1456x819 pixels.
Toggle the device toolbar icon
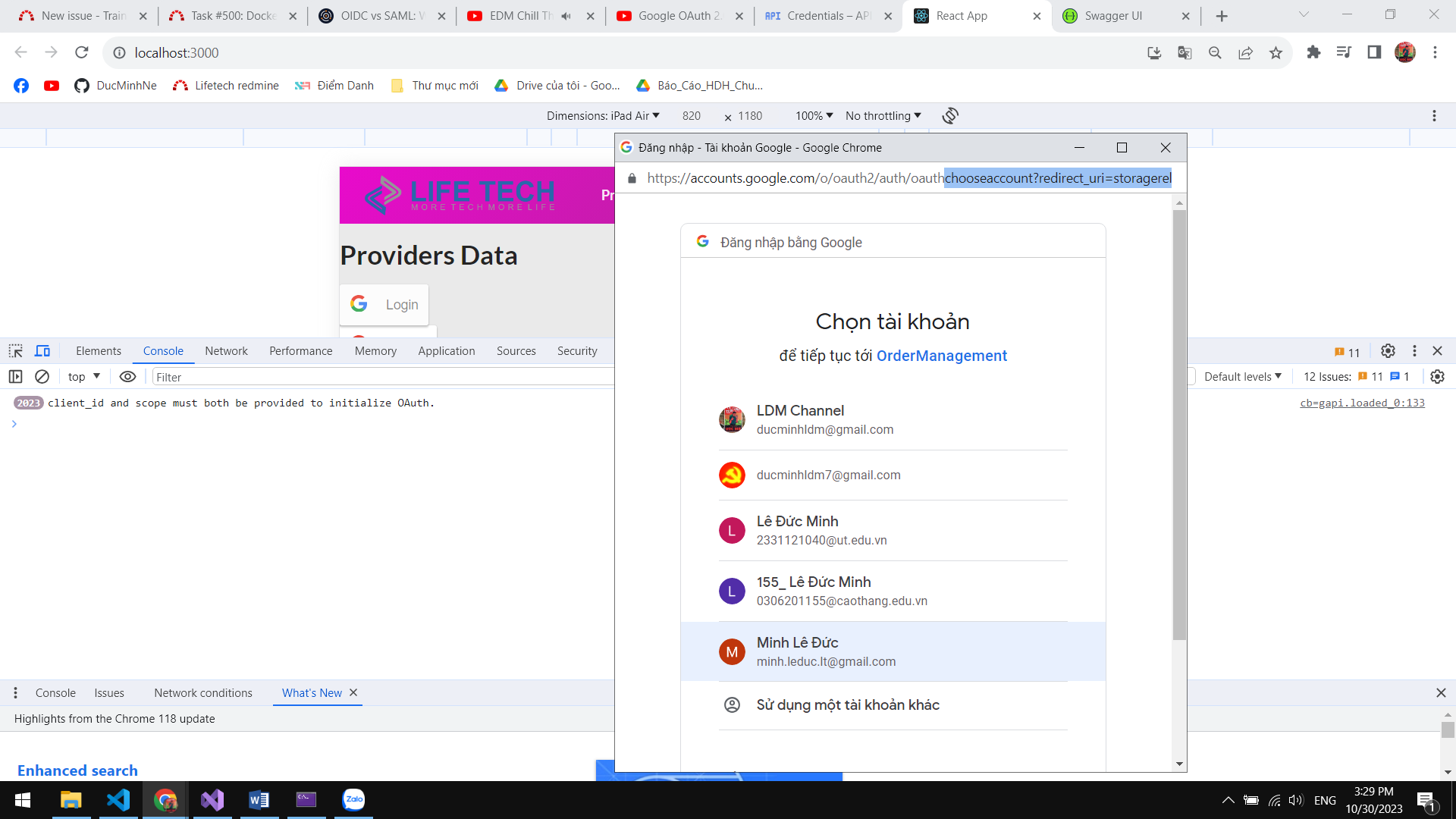coord(42,351)
